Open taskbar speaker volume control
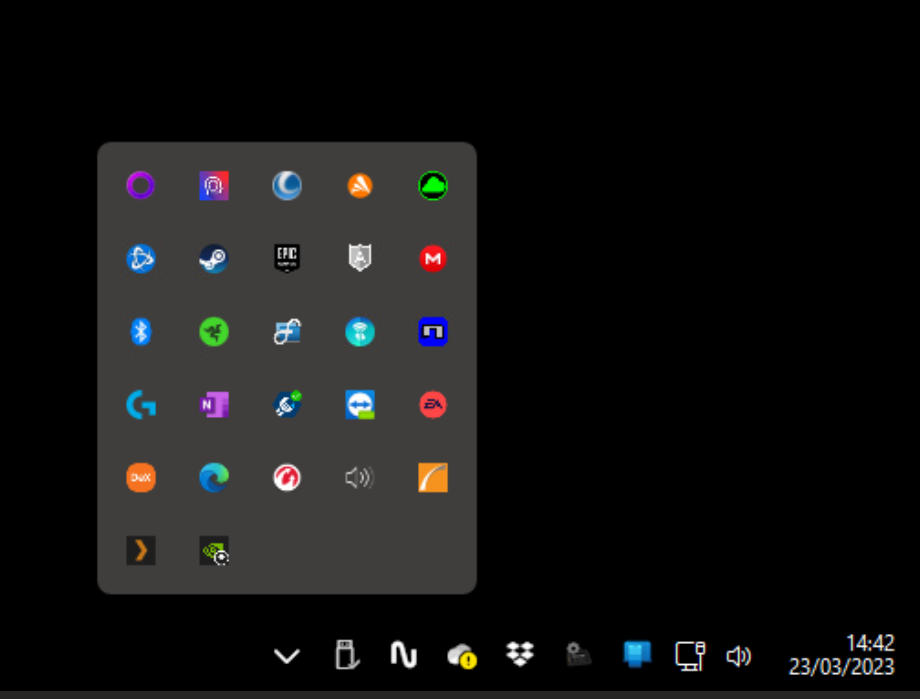Viewport: 920px width, 699px height. 738,656
